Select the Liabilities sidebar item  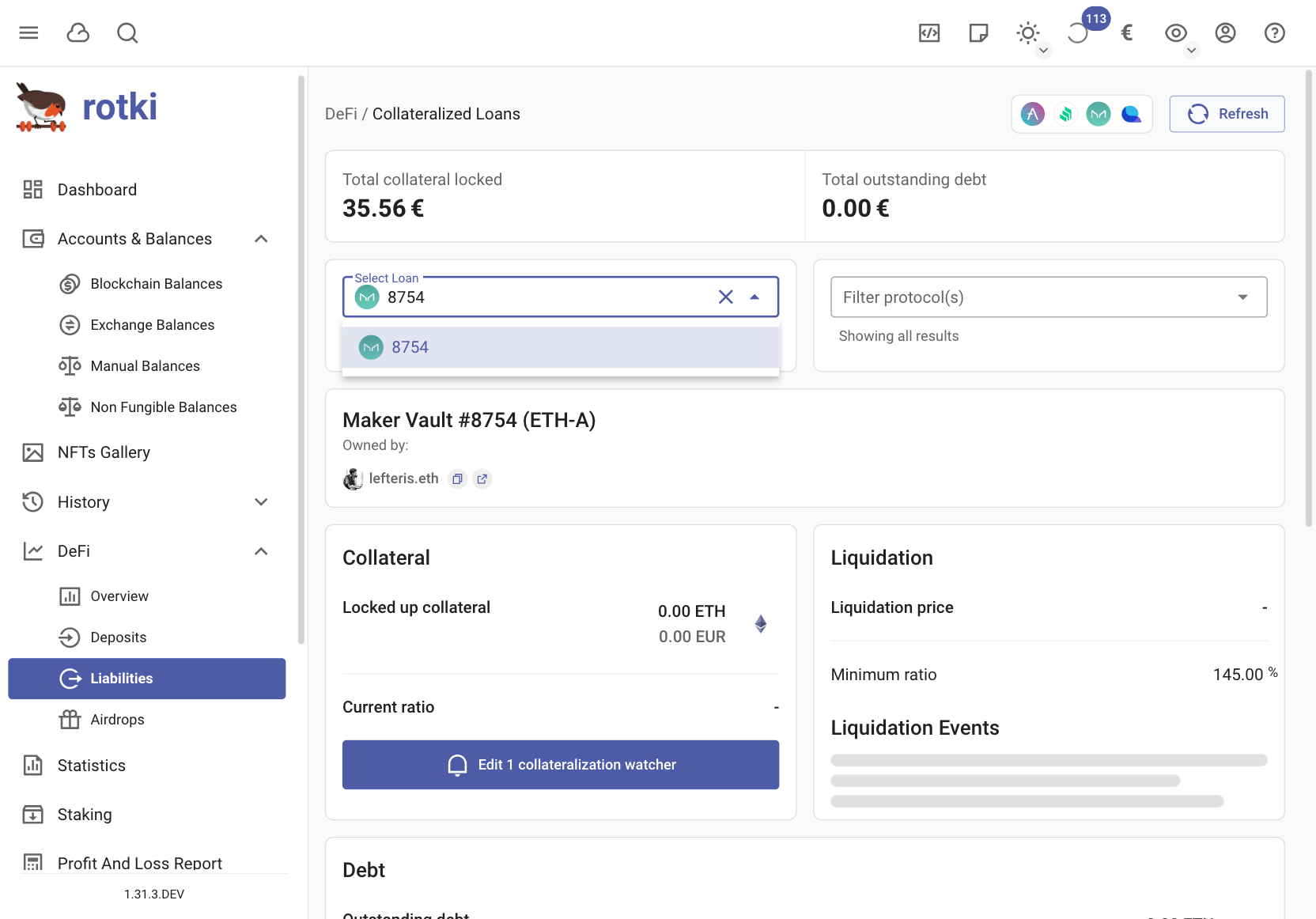click(147, 679)
